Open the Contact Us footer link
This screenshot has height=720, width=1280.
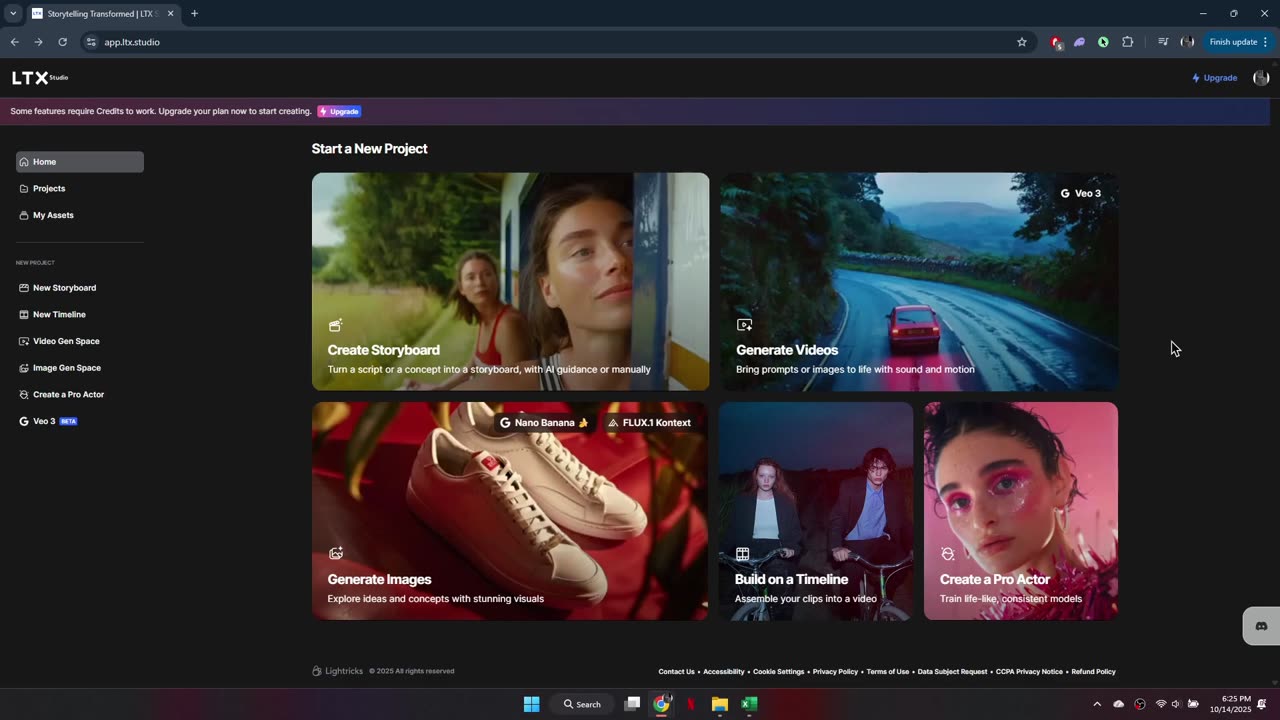tap(676, 672)
